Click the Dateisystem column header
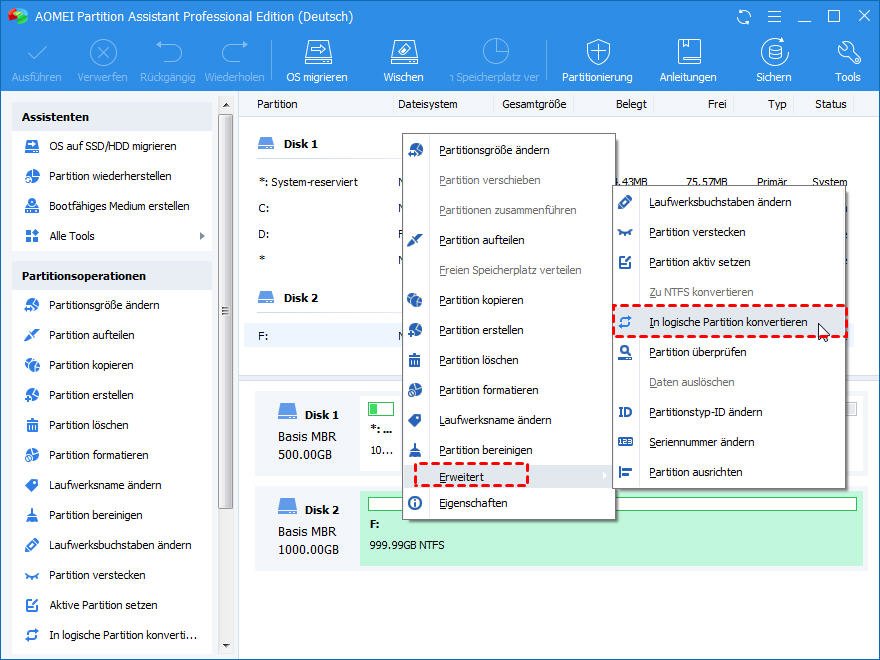Image resolution: width=880 pixels, height=660 pixels. (428, 104)
